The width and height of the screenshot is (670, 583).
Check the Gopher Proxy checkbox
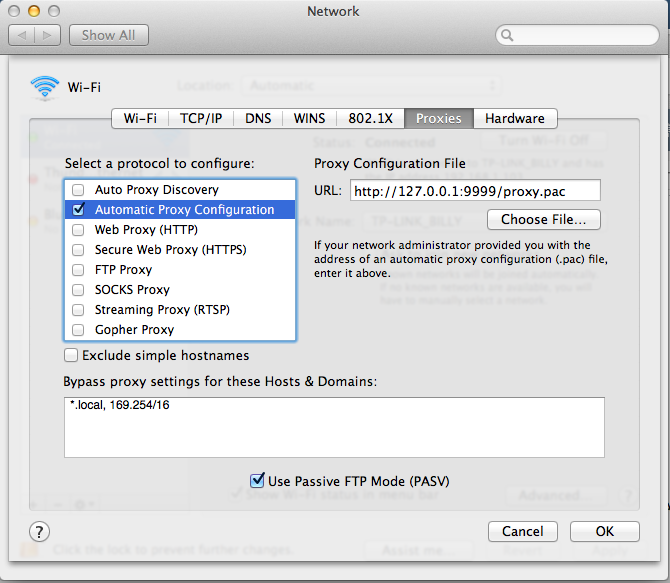click(78, 330)
